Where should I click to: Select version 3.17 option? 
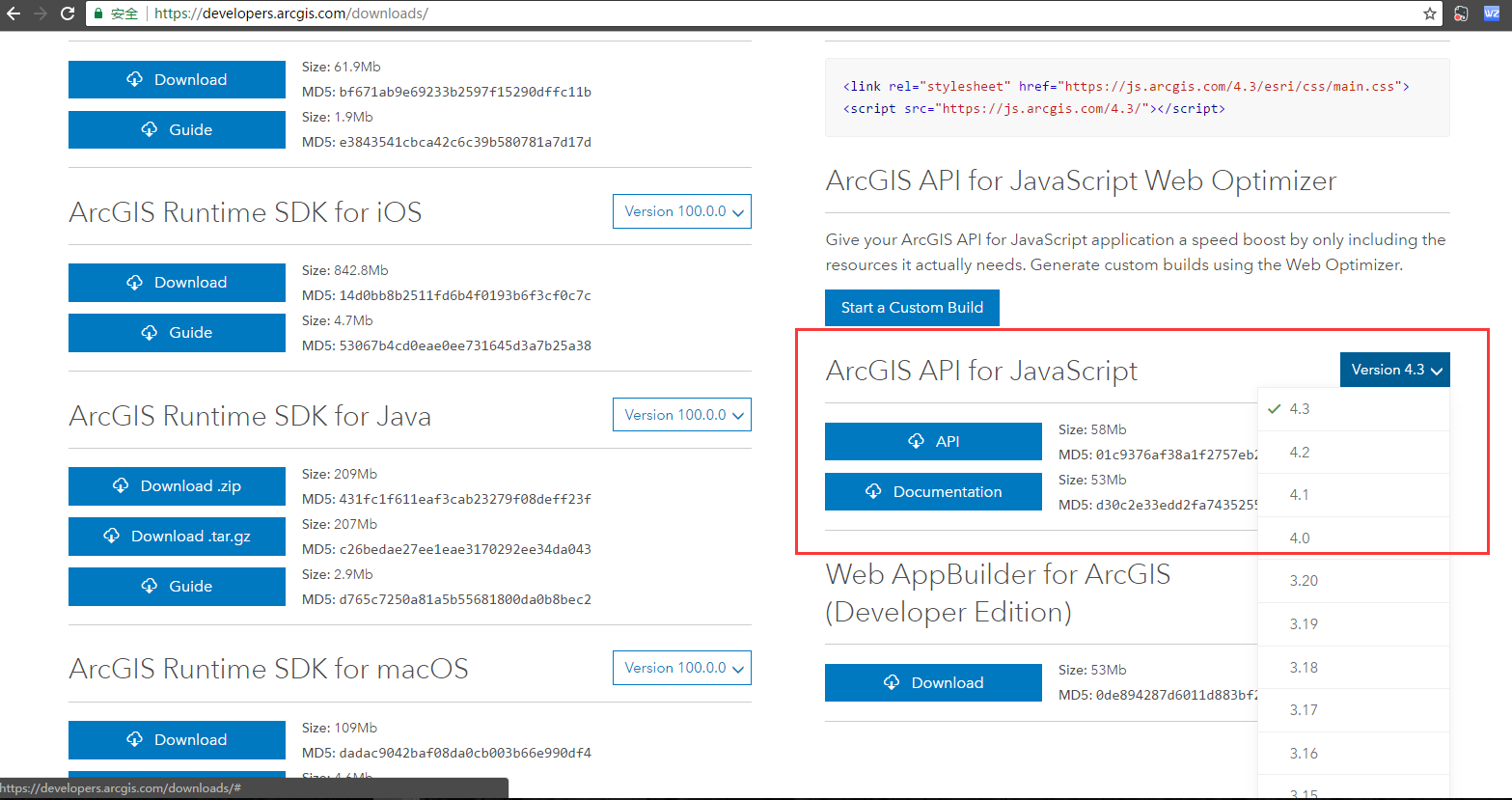tap(1354, 710)
